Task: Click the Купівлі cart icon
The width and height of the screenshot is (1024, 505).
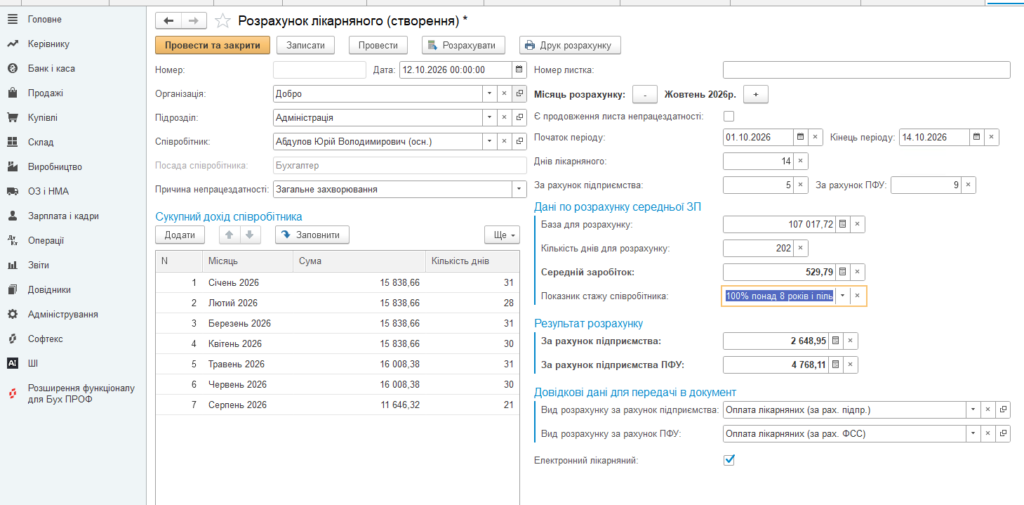Action: [x=12, y=118]
